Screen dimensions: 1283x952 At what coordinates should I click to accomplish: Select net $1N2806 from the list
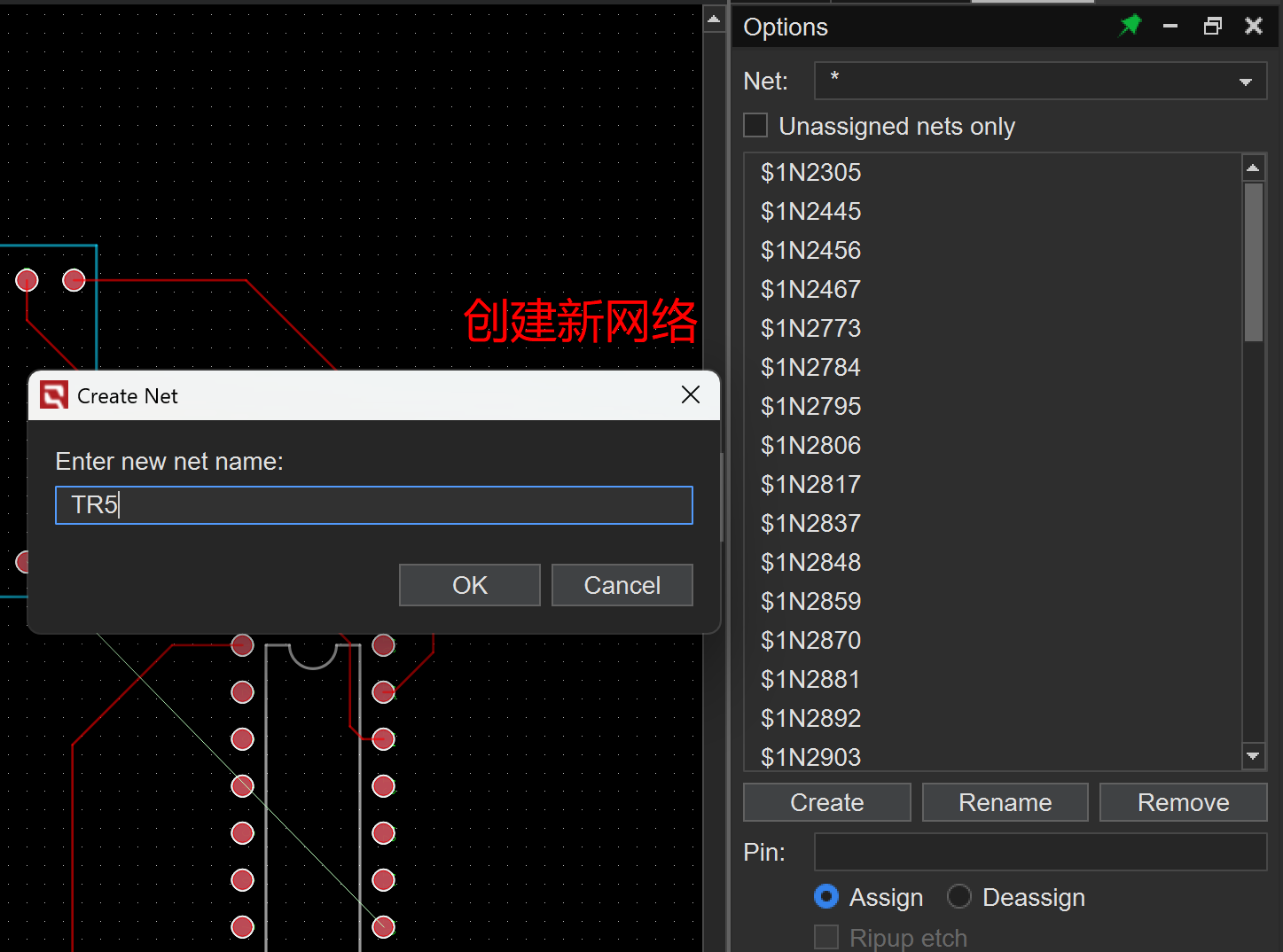click(810, 445)
